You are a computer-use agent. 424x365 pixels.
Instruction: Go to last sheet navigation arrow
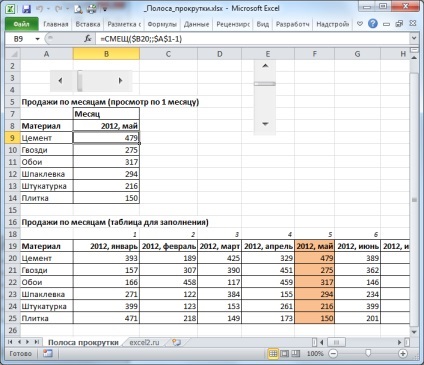[36, 342]
